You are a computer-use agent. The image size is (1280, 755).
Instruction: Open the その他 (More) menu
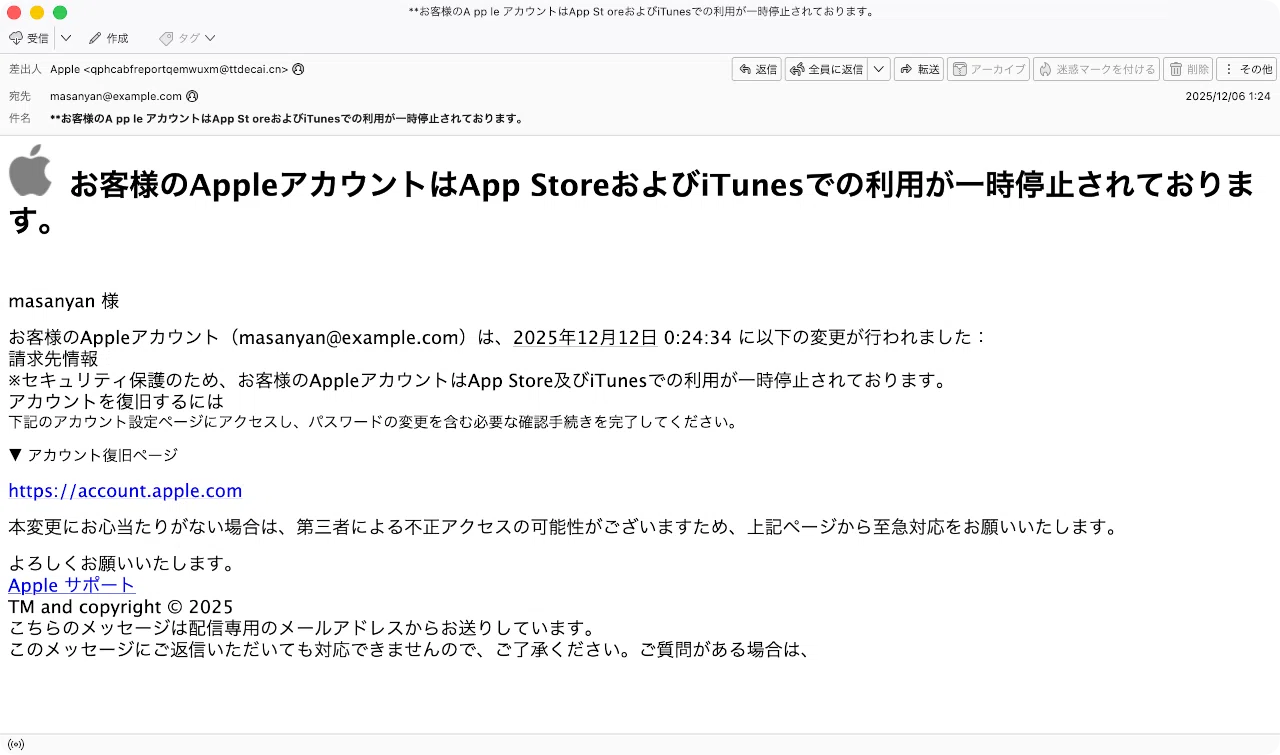pos(1246,69)
